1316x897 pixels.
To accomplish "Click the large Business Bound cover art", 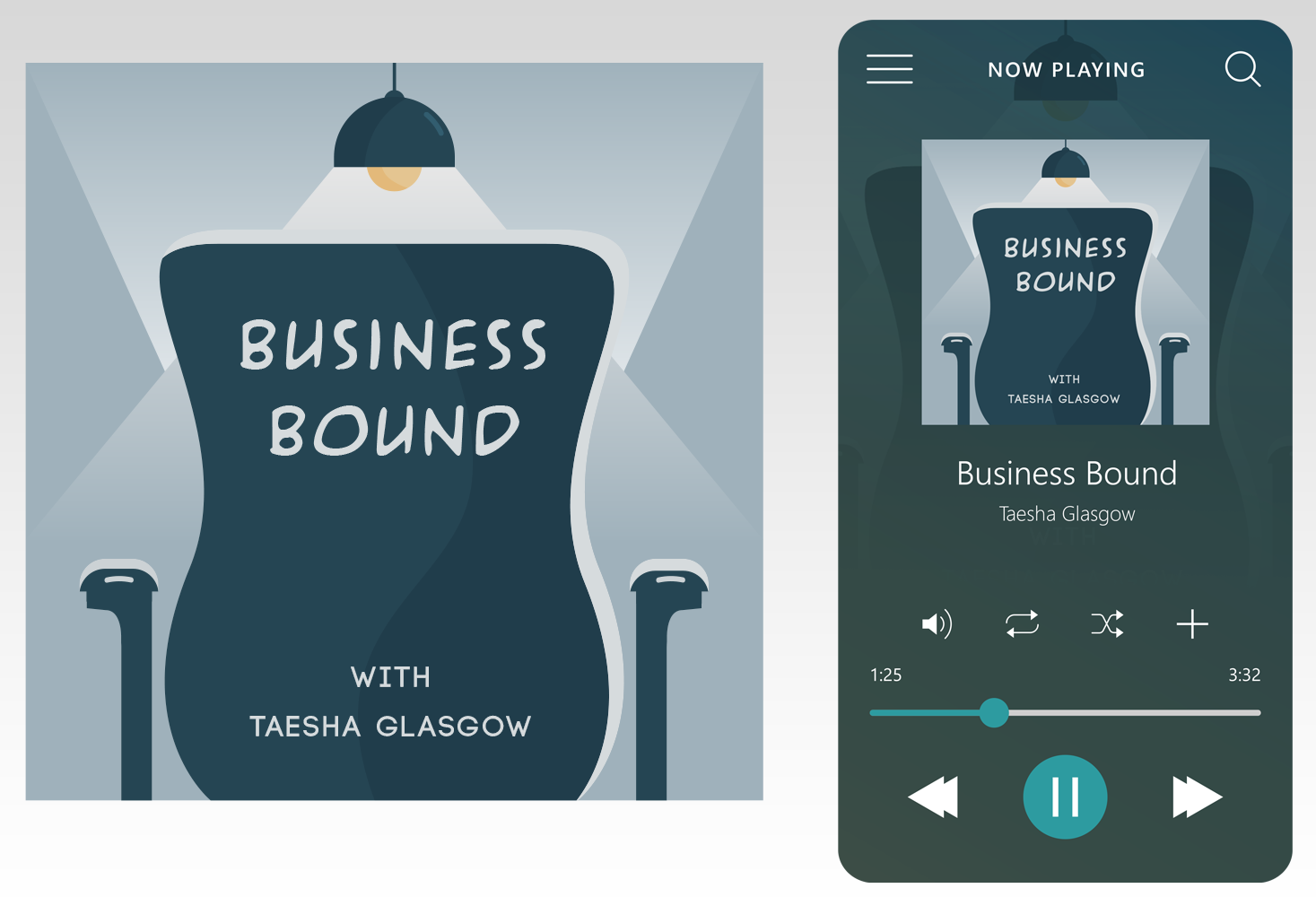I will (x=394, y=431).
